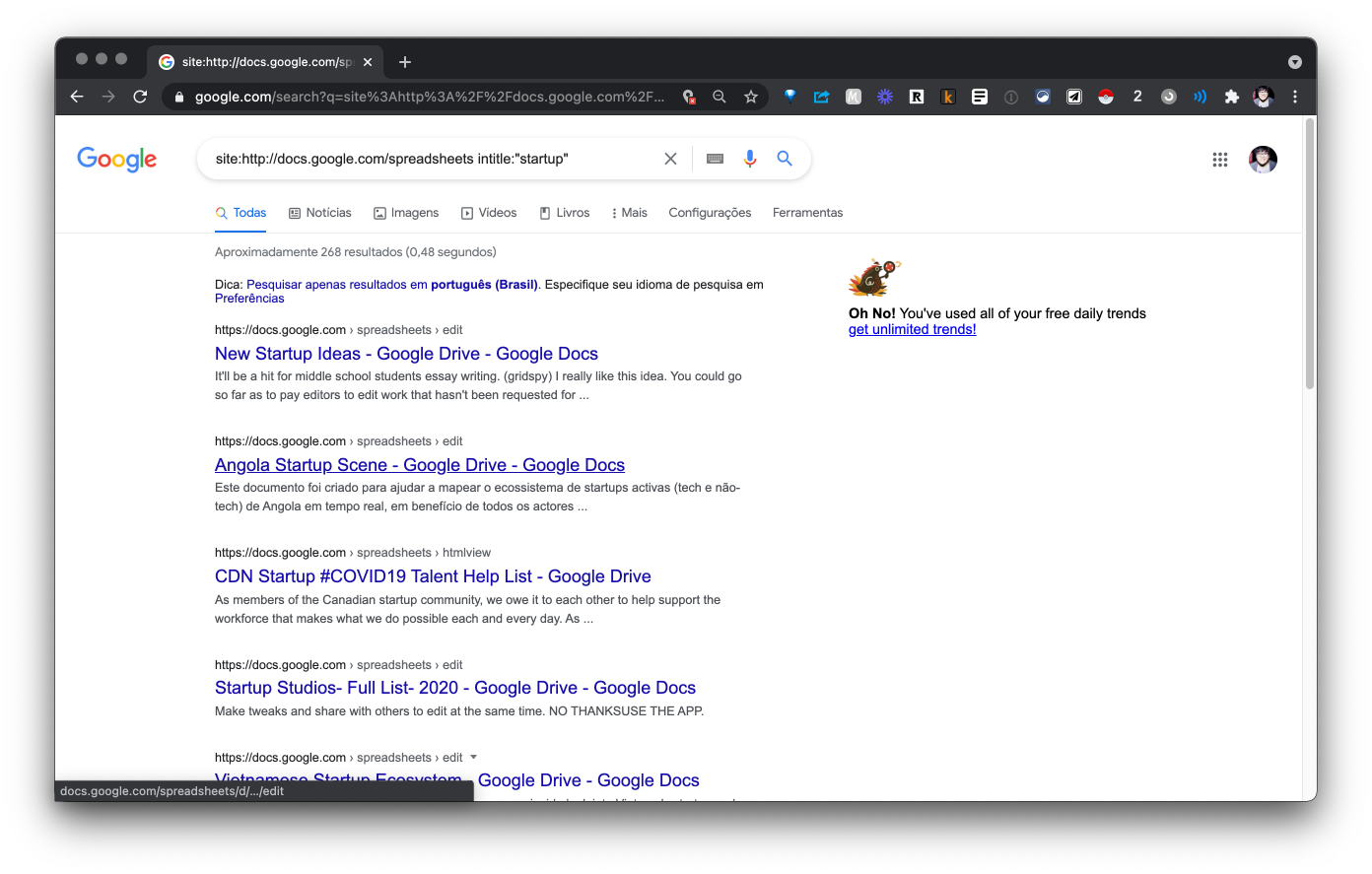Open the gray M extension icon

tap(854, 97)
